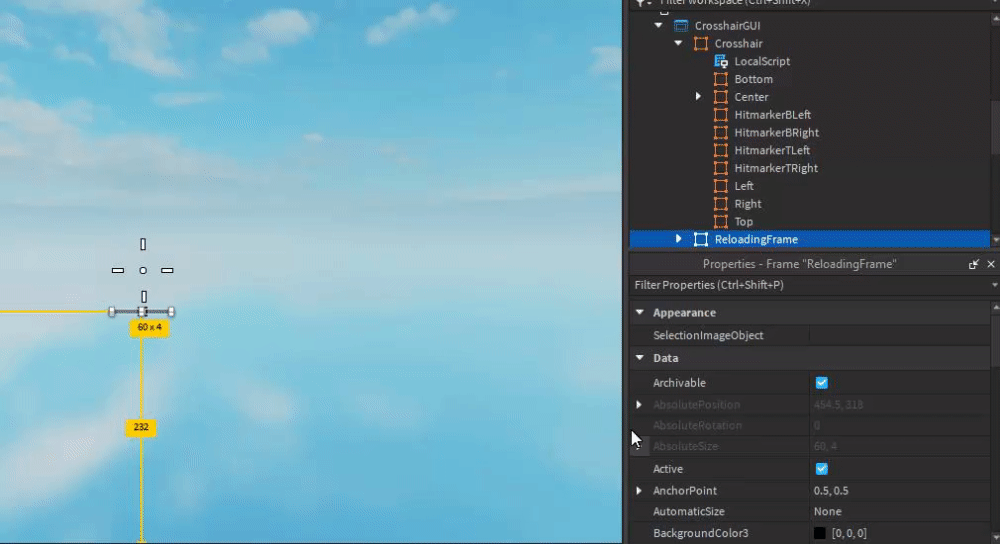Select ReloadingFrame in the Explorer
1000x544 pixels.
click(x=756, y=239)
